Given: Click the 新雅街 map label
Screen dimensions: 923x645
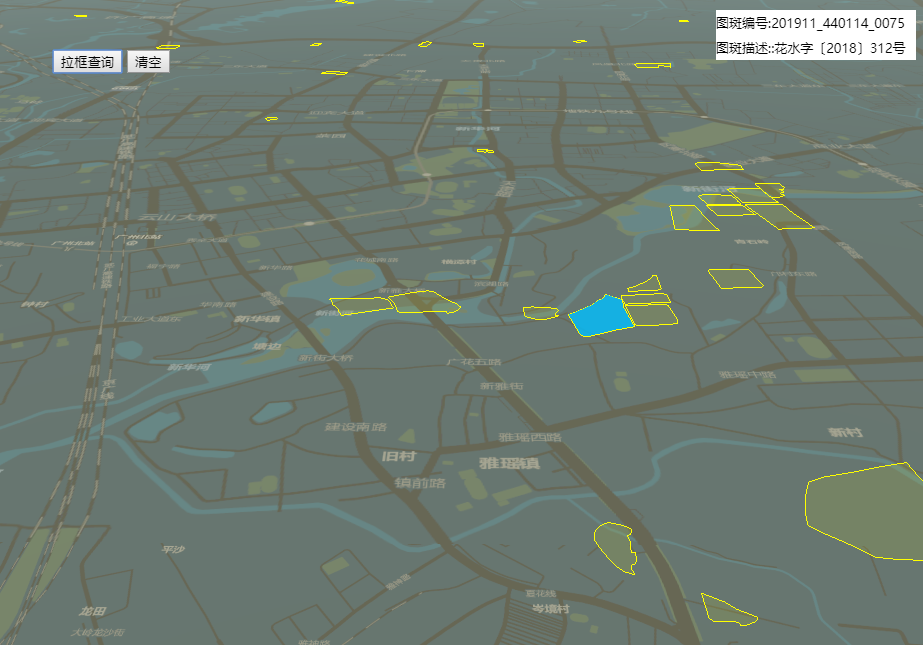Looking at the screenshot, I should [501, 386].
